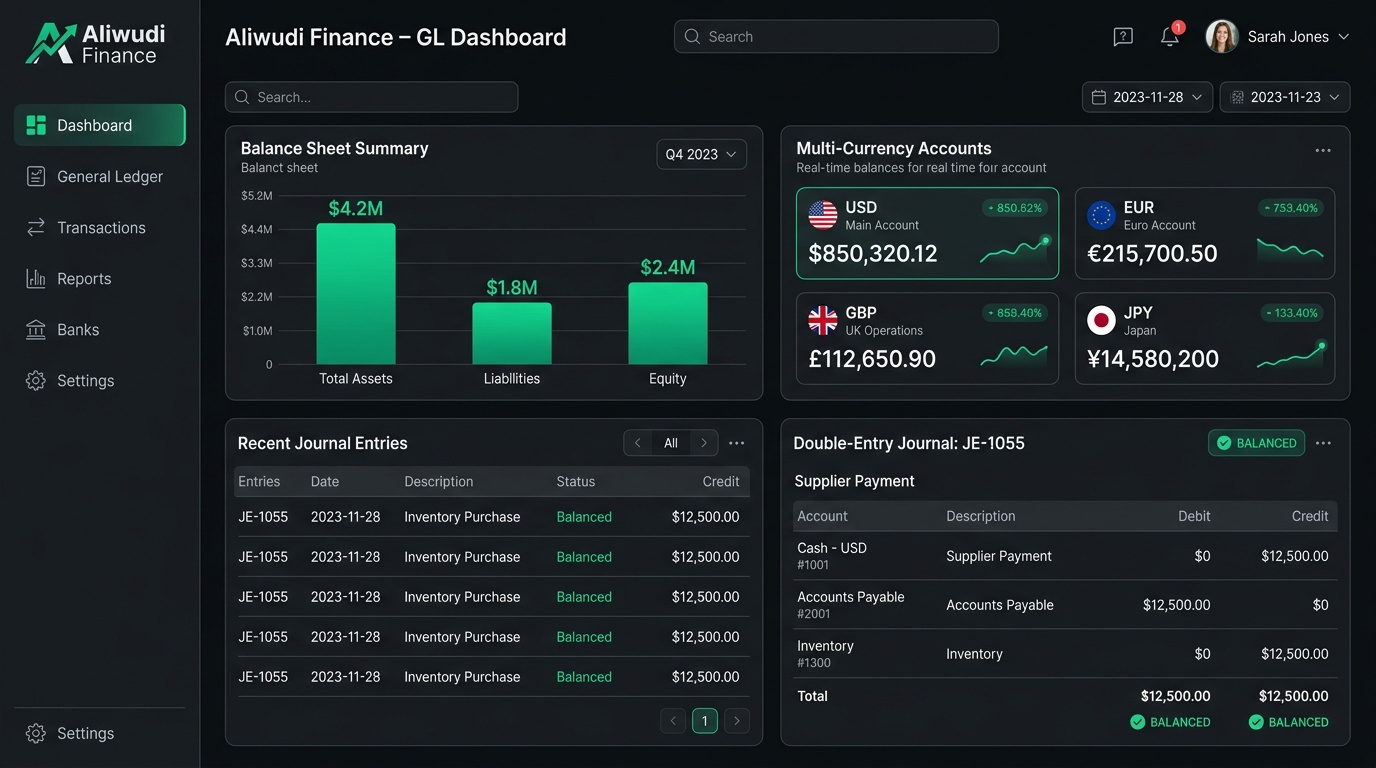Expand the Sarah Jones account menu chevron
The height and width of the screenshot is (768, 1376).
[x=1343, y=37]
